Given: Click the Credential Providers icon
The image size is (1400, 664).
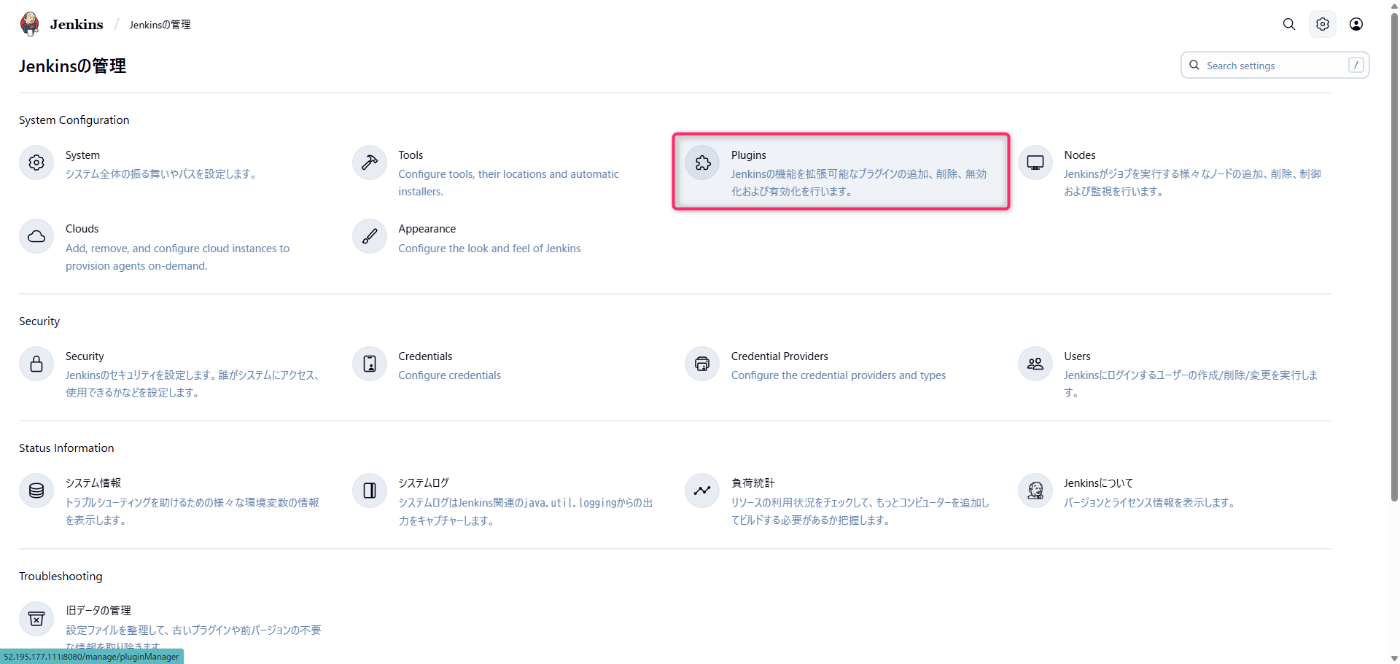Looking at the screenshot, I should tap(702, 364).
